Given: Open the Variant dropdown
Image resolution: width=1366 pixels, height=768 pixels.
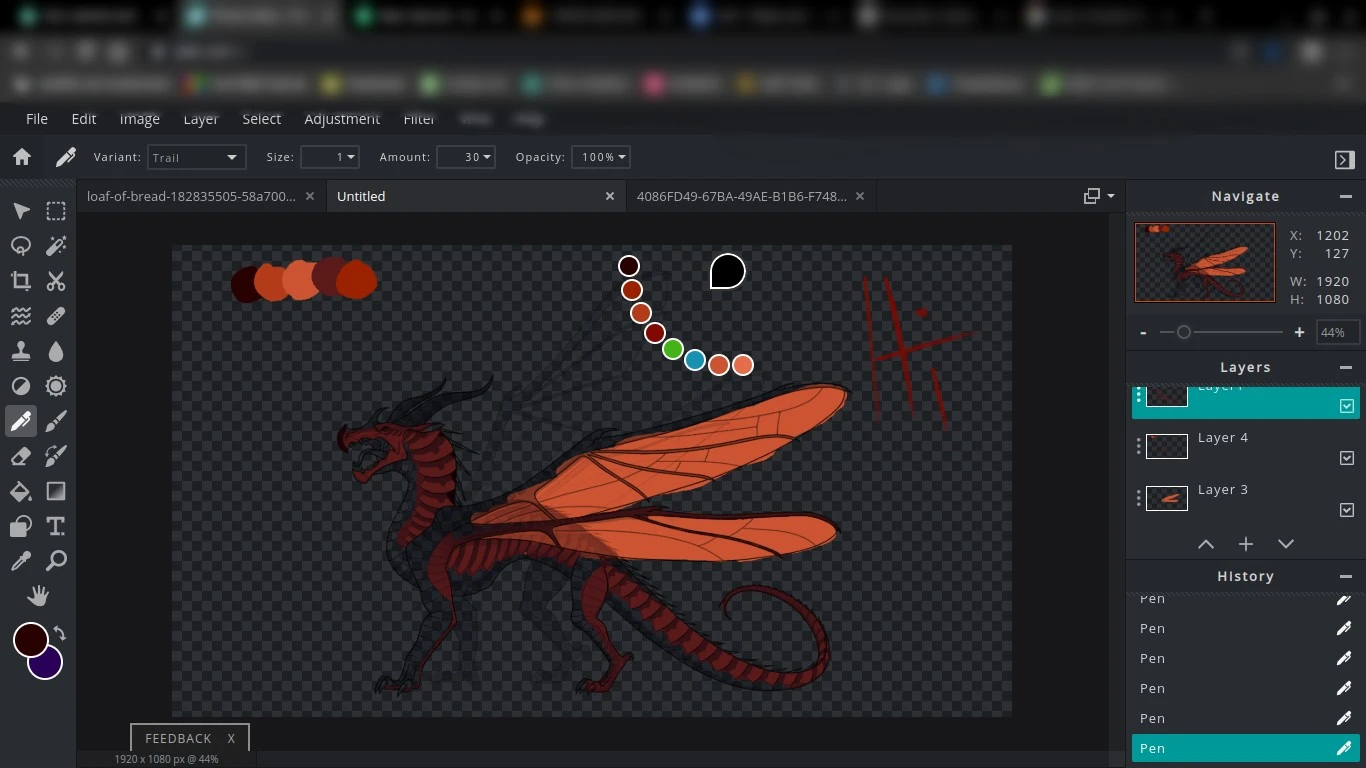Looking at the screenshot, I should tap(196, 157).
